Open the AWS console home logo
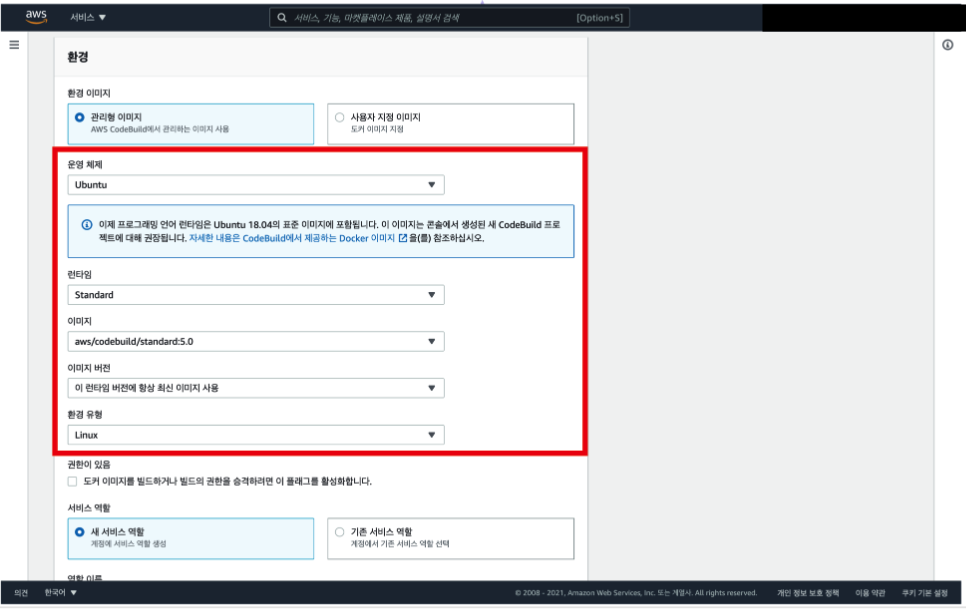The height and width of the screenshot is (612, 966). tap(36, 17)
